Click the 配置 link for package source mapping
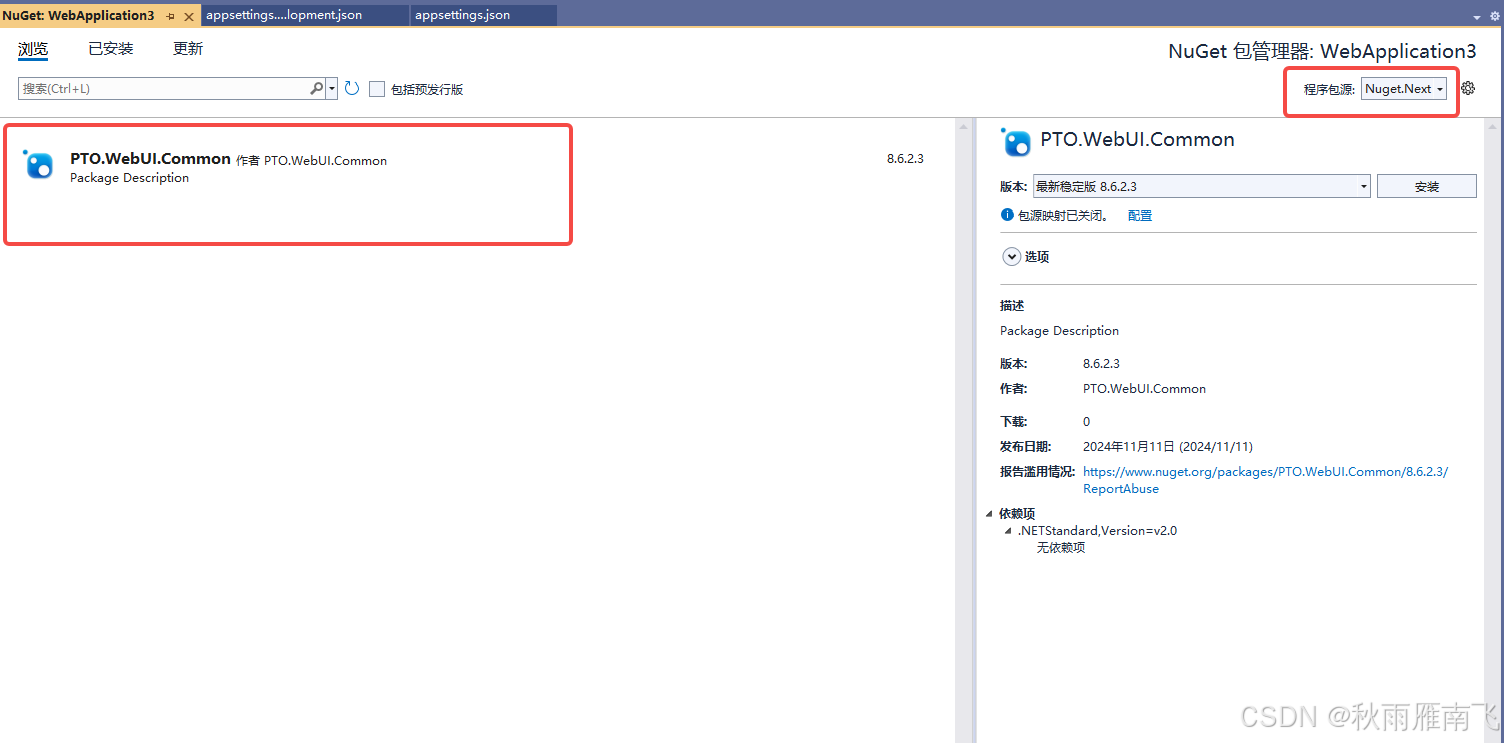The height and width of the screenshot is (743, 1504). (1139, 214)
